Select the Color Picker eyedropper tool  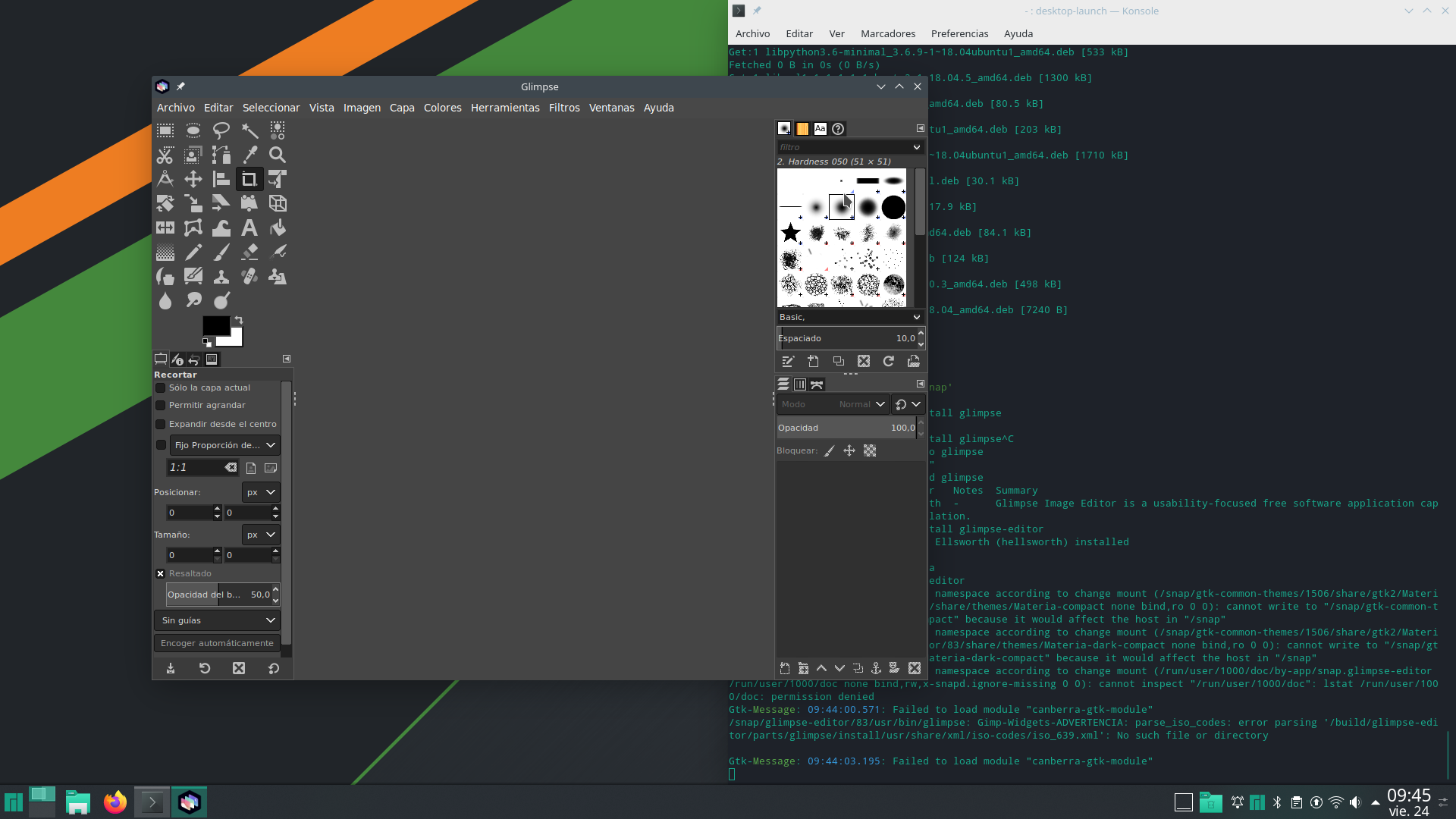tap(249, 155)
